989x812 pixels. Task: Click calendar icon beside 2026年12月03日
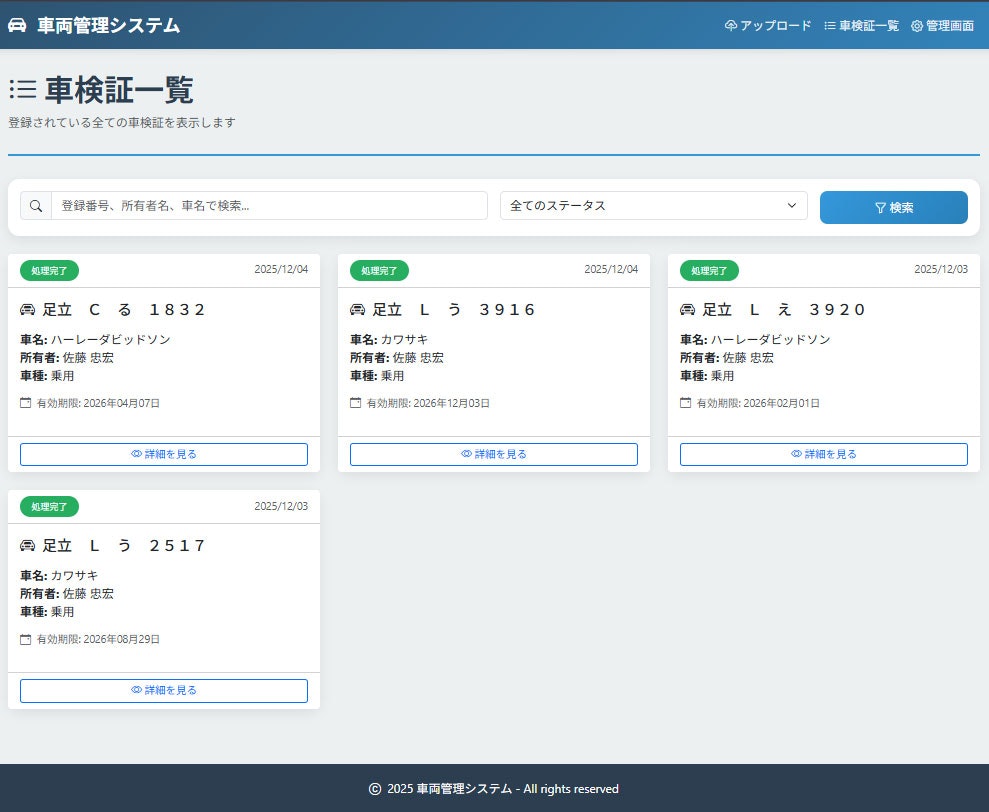[355, 403]
